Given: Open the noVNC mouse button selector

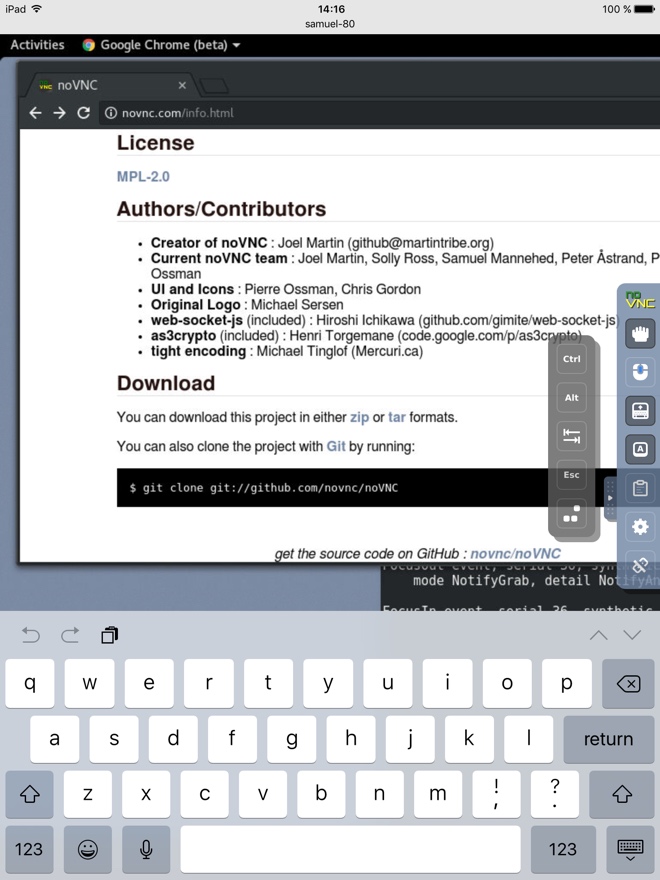Looking at the screenshot, I should point(640,372).
